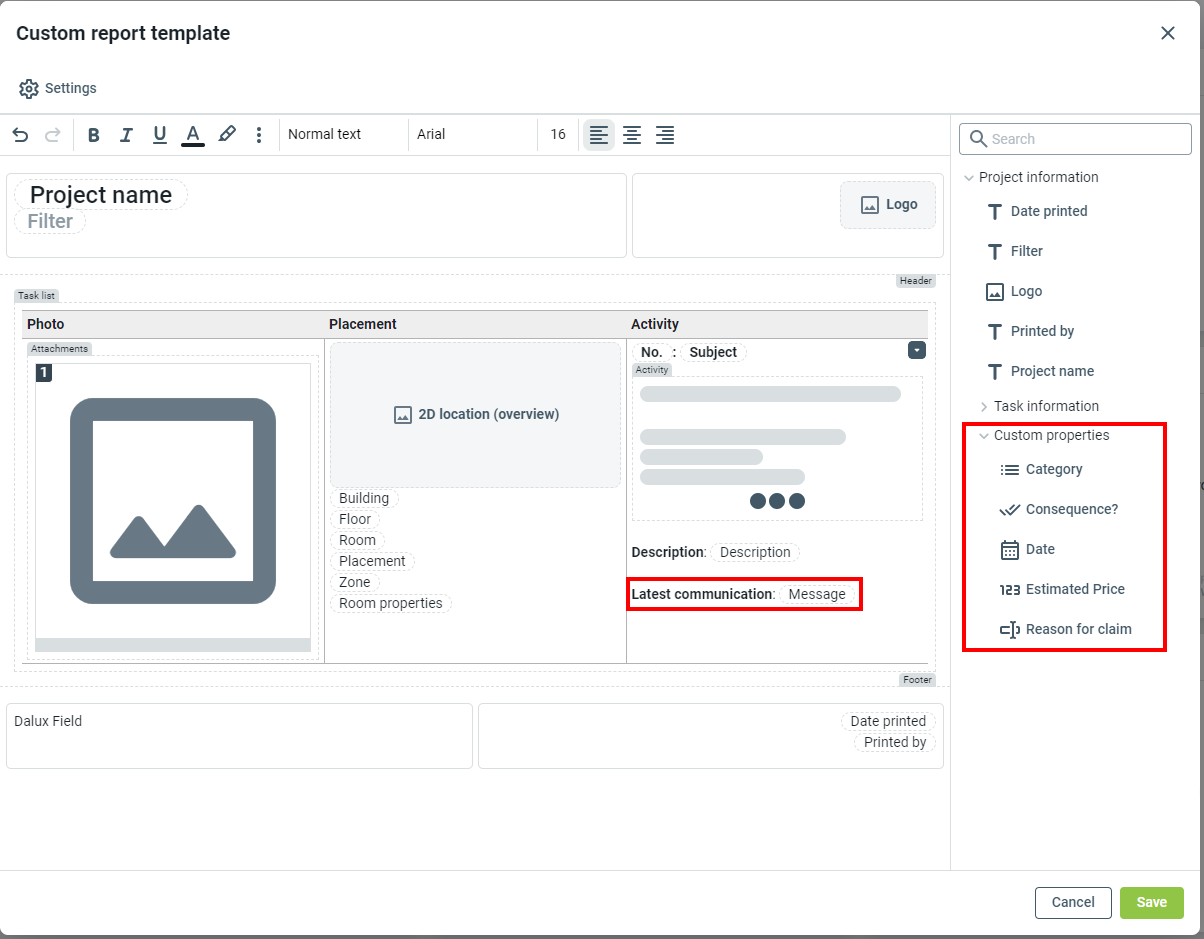
Task: Select the highlighter pen tool
Action: (227, 135)
